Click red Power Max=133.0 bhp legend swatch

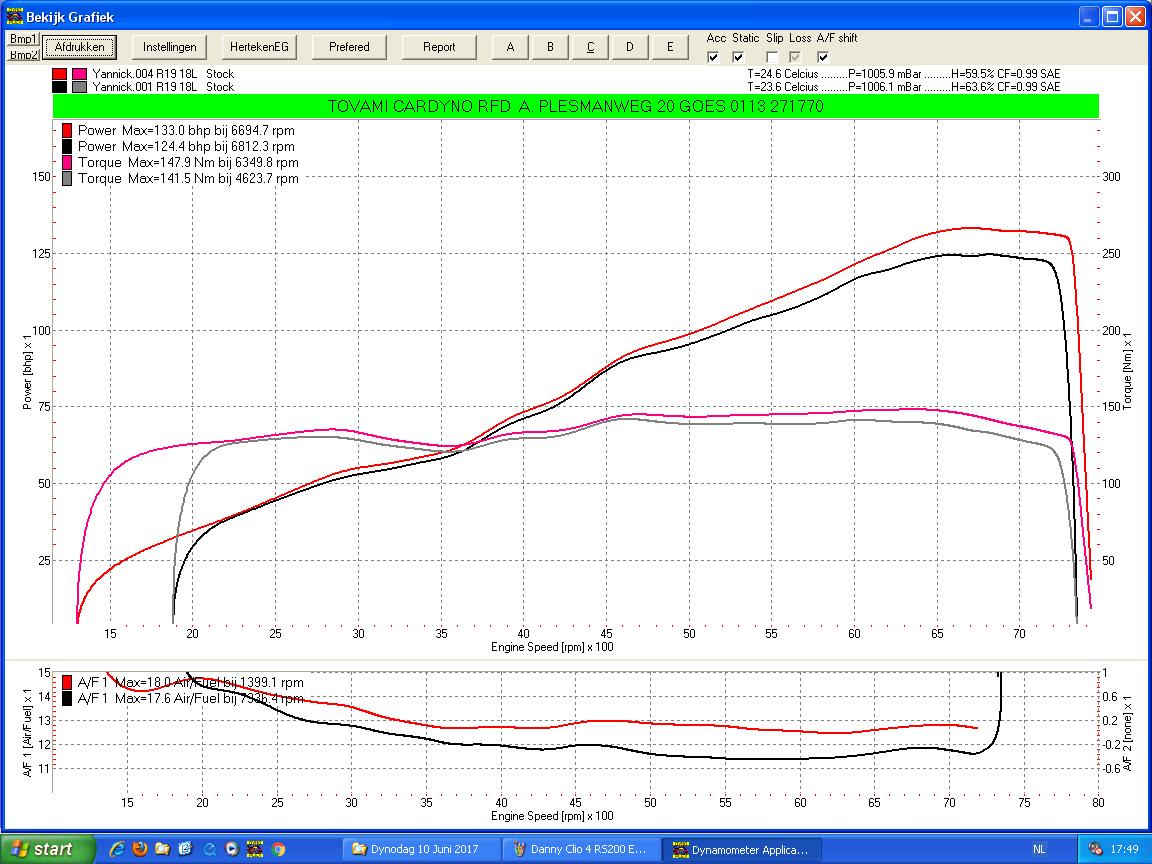click(67, 130)
